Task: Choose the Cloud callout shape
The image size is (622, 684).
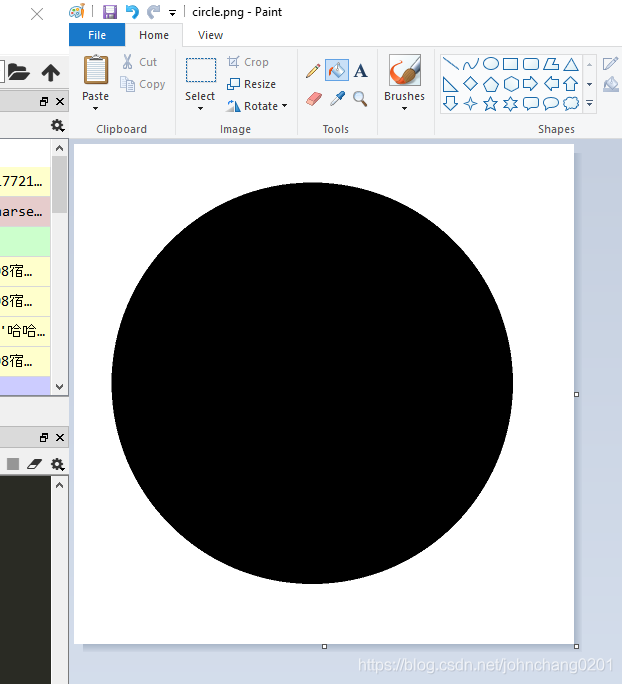Action: pyautogui.click(x=571, y=104)
